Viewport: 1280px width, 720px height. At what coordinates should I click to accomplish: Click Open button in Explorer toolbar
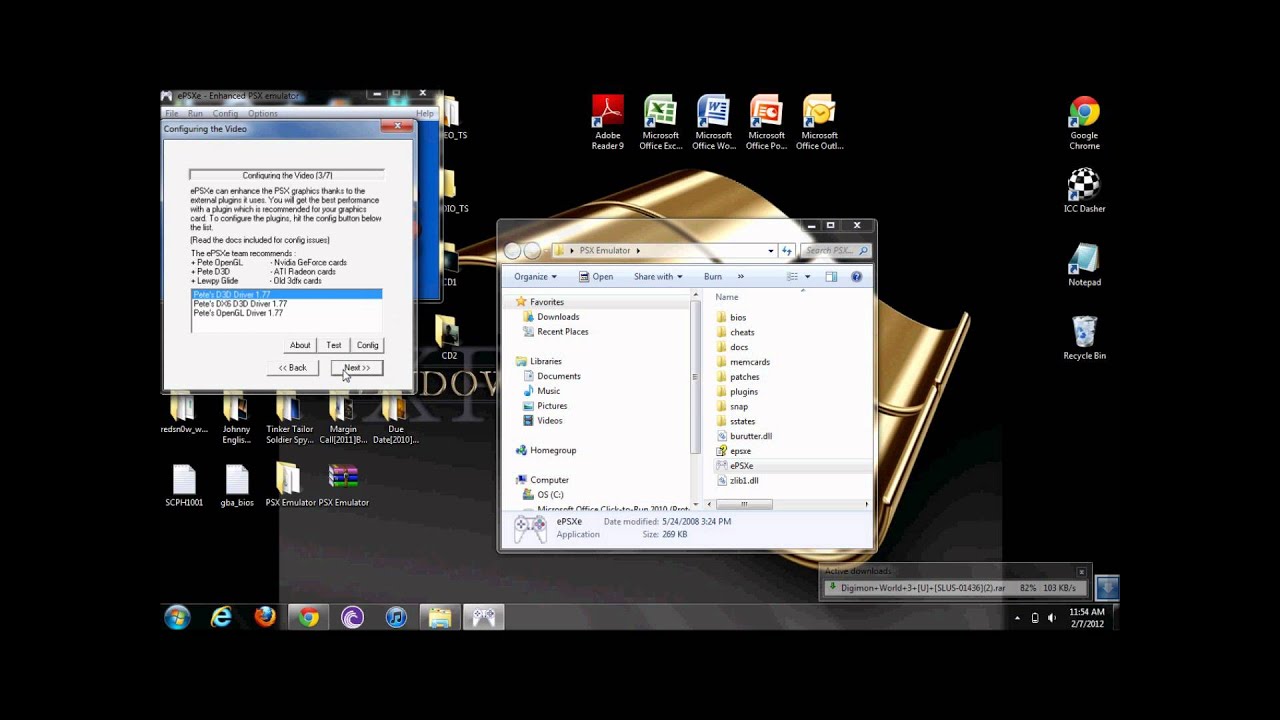pyautogui.click(x=595, y=277)
